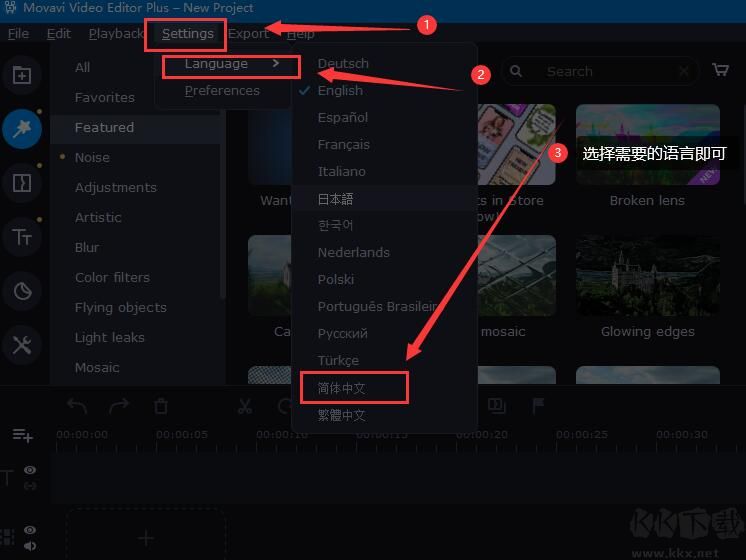Select Français language

coord(344,145)
